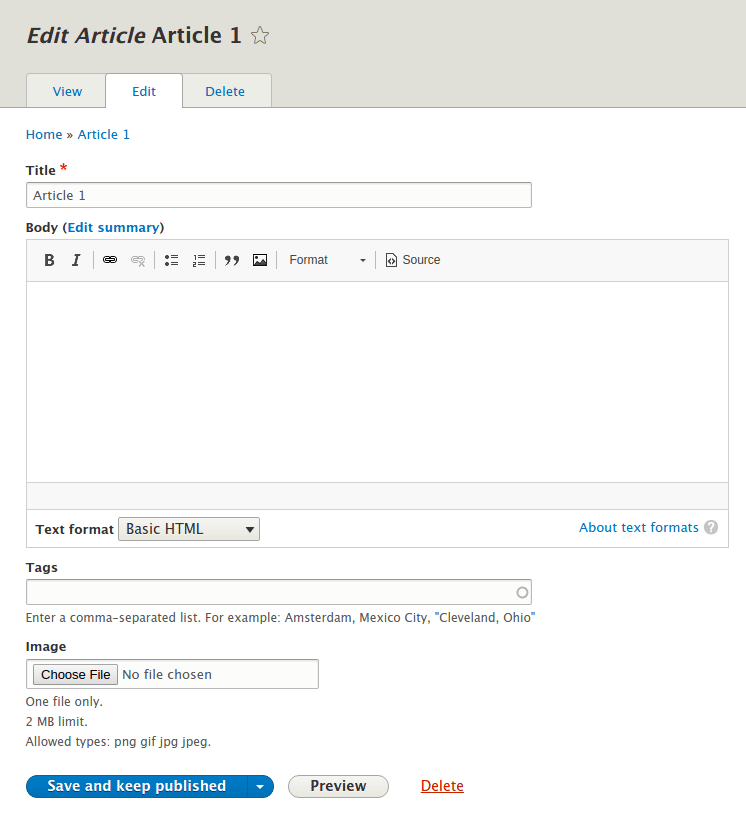Open About text formats link

638,527
